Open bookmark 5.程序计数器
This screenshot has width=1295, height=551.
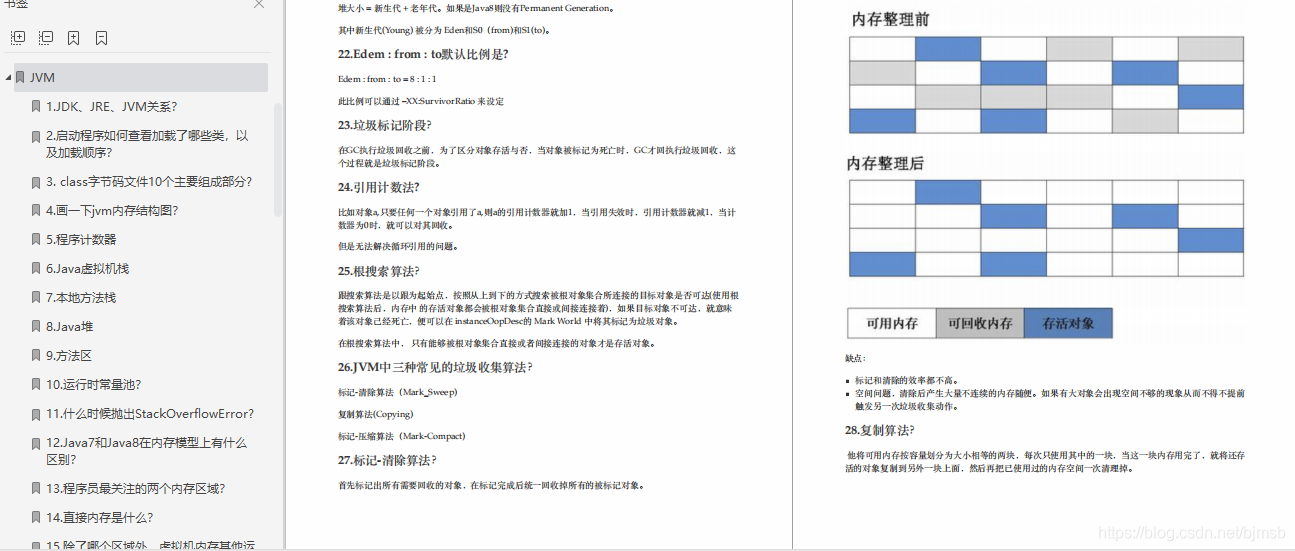coord(81,240)
